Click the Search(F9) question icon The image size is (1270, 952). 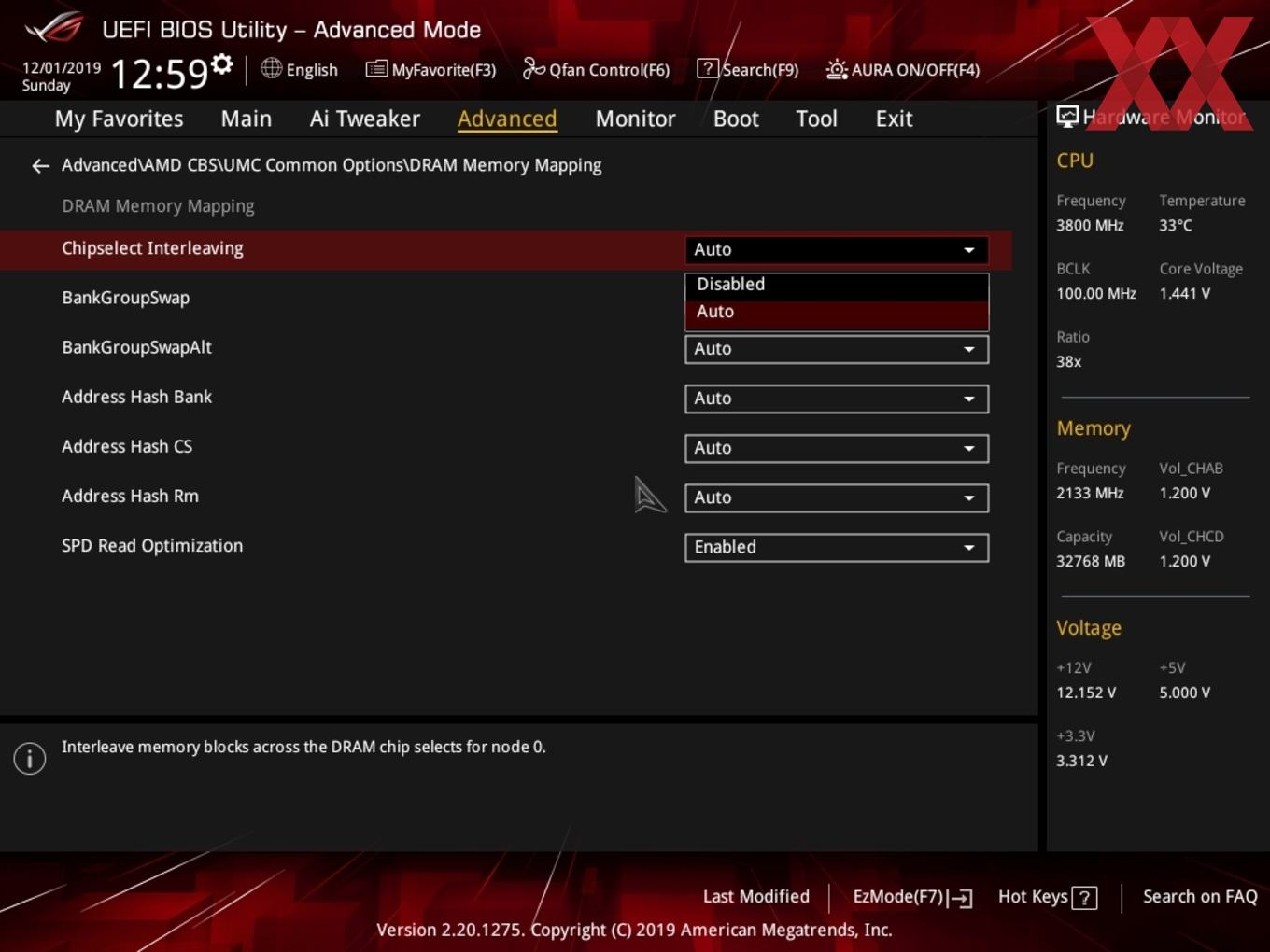tap(708, 69)
